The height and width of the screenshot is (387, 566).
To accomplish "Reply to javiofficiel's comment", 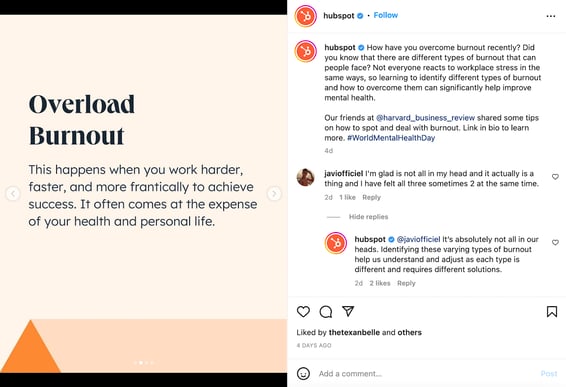I will [371, 197].
